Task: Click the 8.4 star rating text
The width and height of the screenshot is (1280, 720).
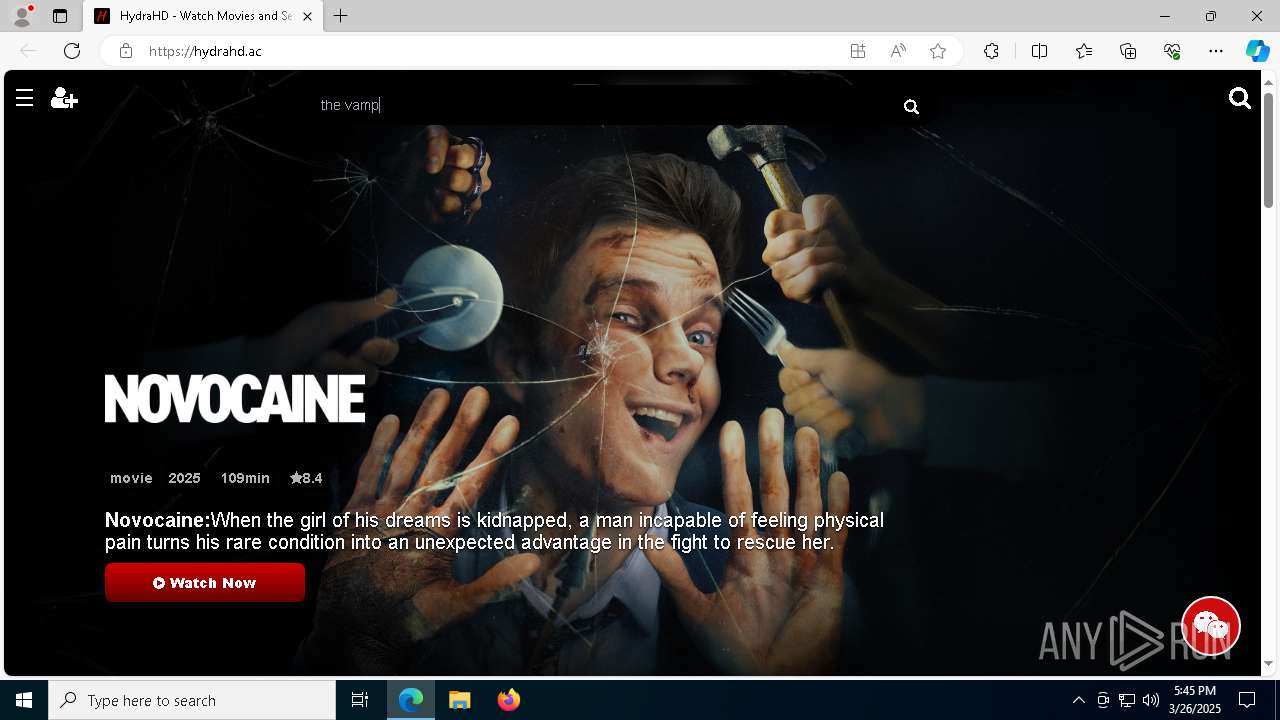Action: 306,478
